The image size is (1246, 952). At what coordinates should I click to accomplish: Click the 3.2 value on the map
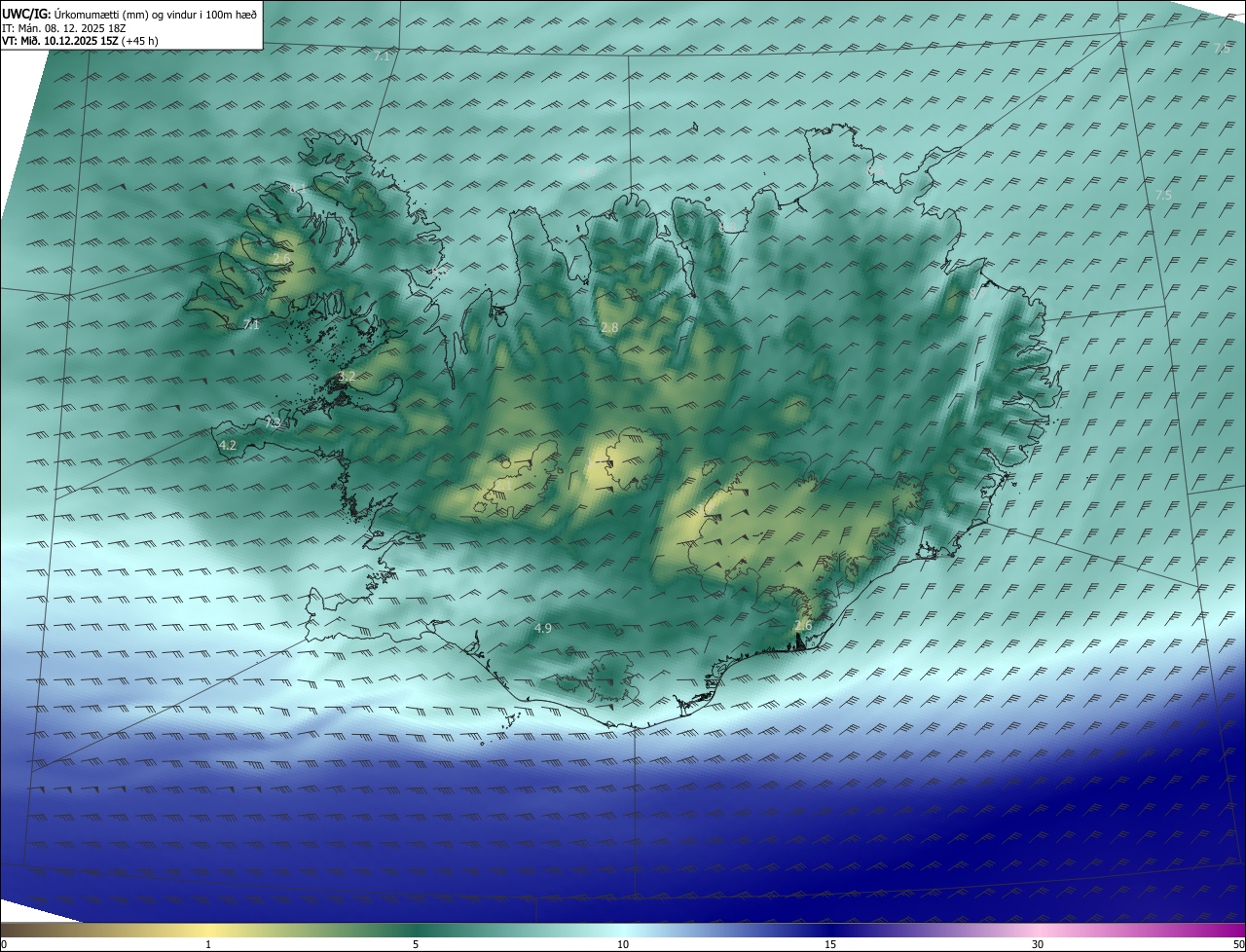[x=347, y=376]
